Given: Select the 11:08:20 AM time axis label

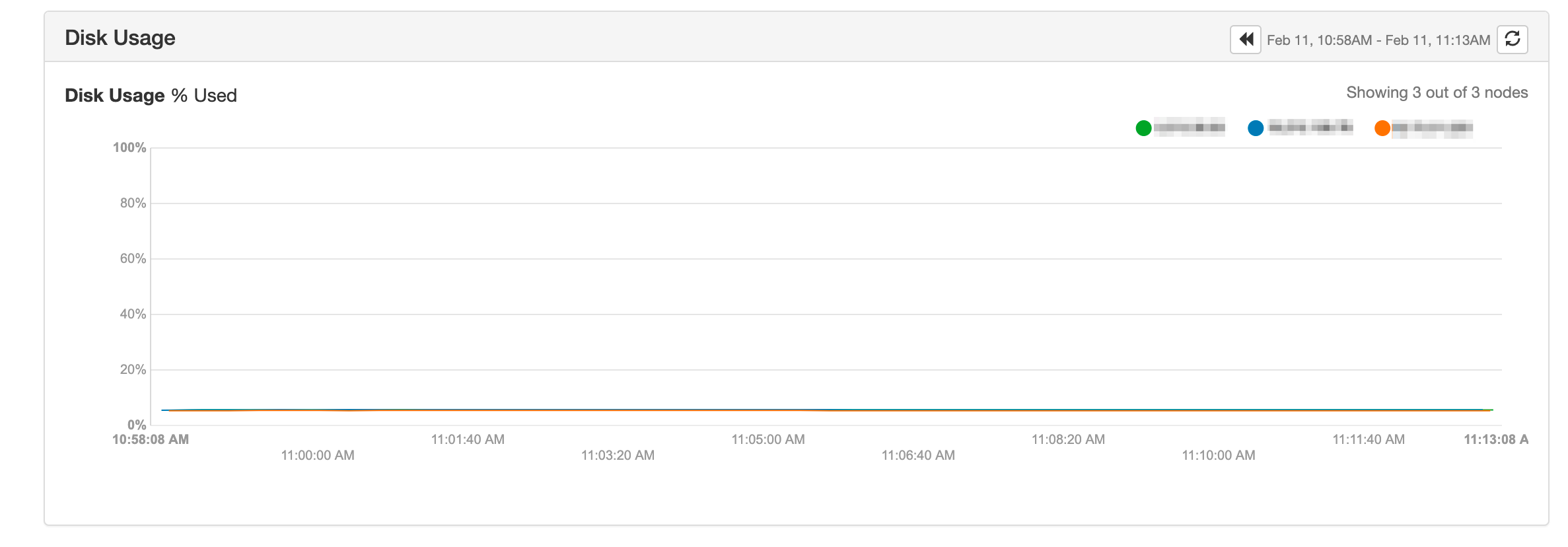Looking at the screenshot, I should (1068, 439).
